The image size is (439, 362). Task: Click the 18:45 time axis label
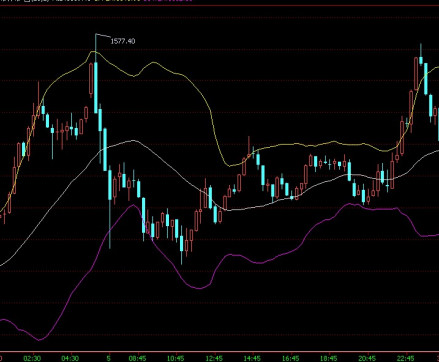click(x=329, y=359)
